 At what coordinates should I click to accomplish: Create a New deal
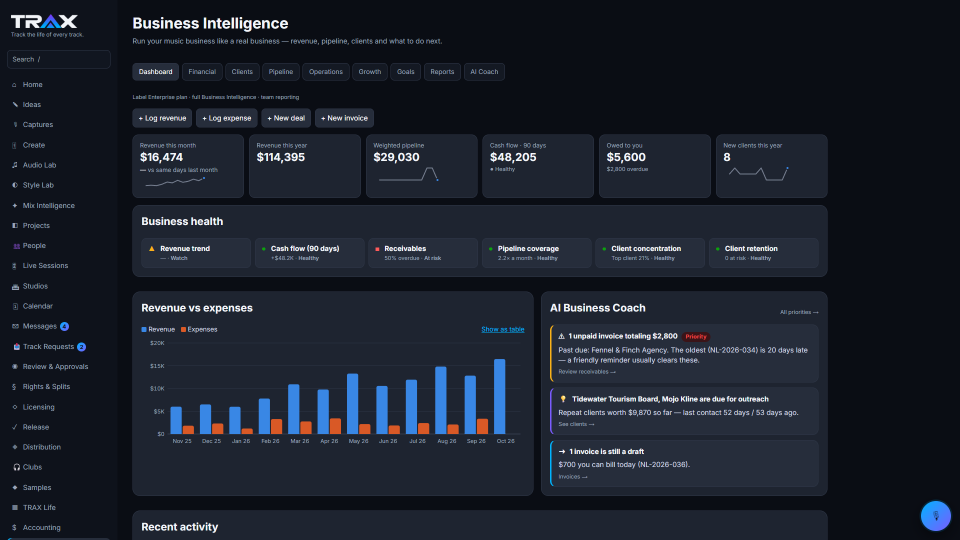pyautogui.click(x=286, y=118)
